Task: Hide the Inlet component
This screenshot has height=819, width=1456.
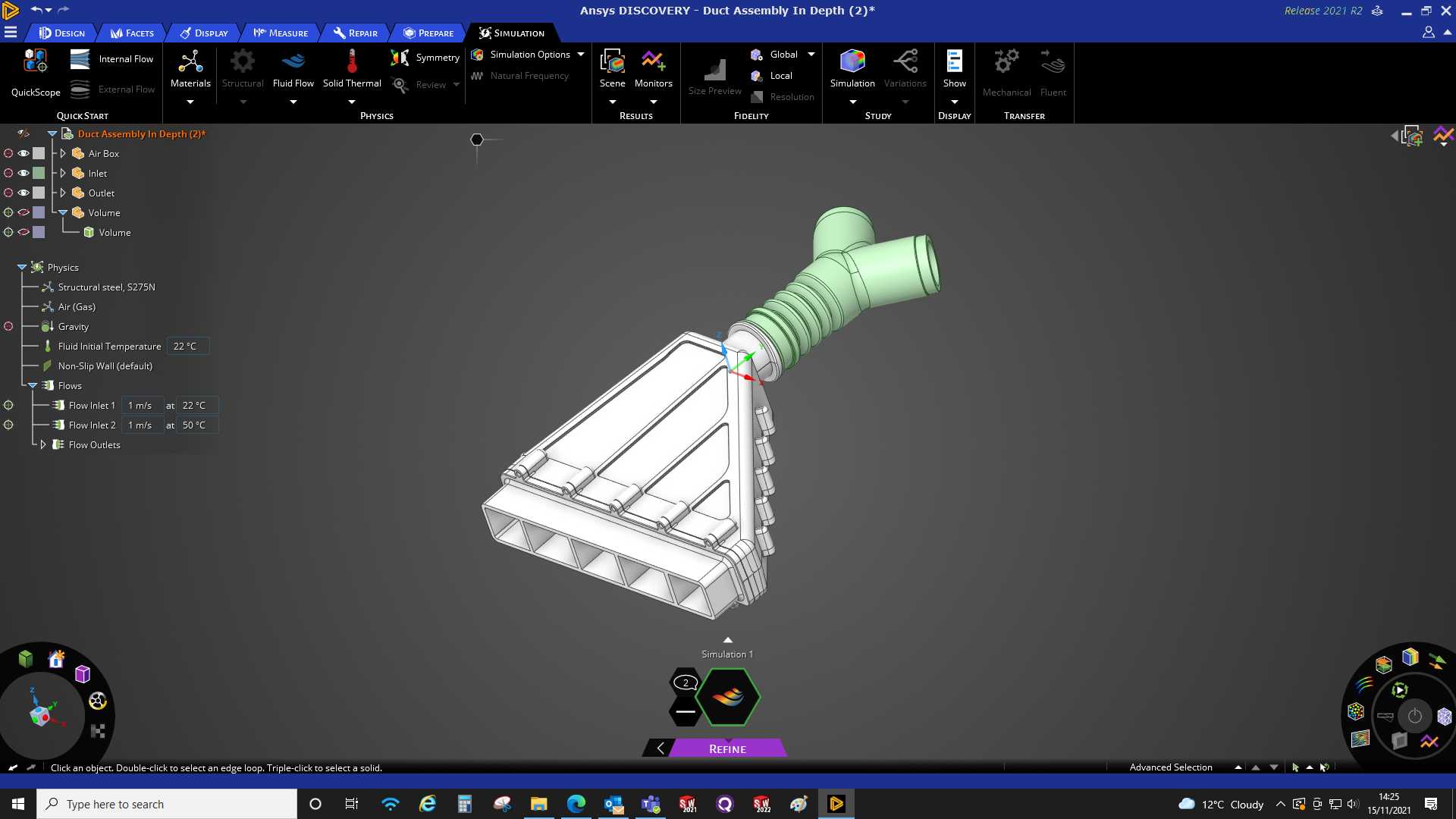Action: click(24, 173)
